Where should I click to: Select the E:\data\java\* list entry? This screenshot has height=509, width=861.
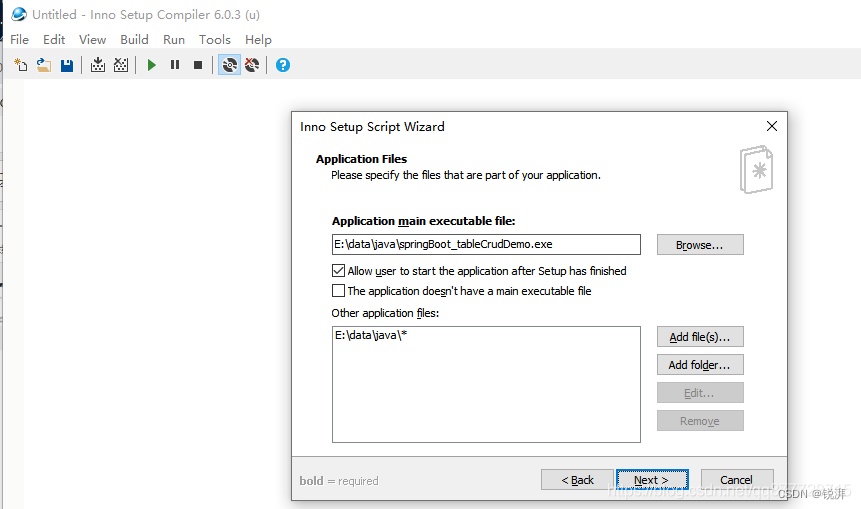point(371,335)
